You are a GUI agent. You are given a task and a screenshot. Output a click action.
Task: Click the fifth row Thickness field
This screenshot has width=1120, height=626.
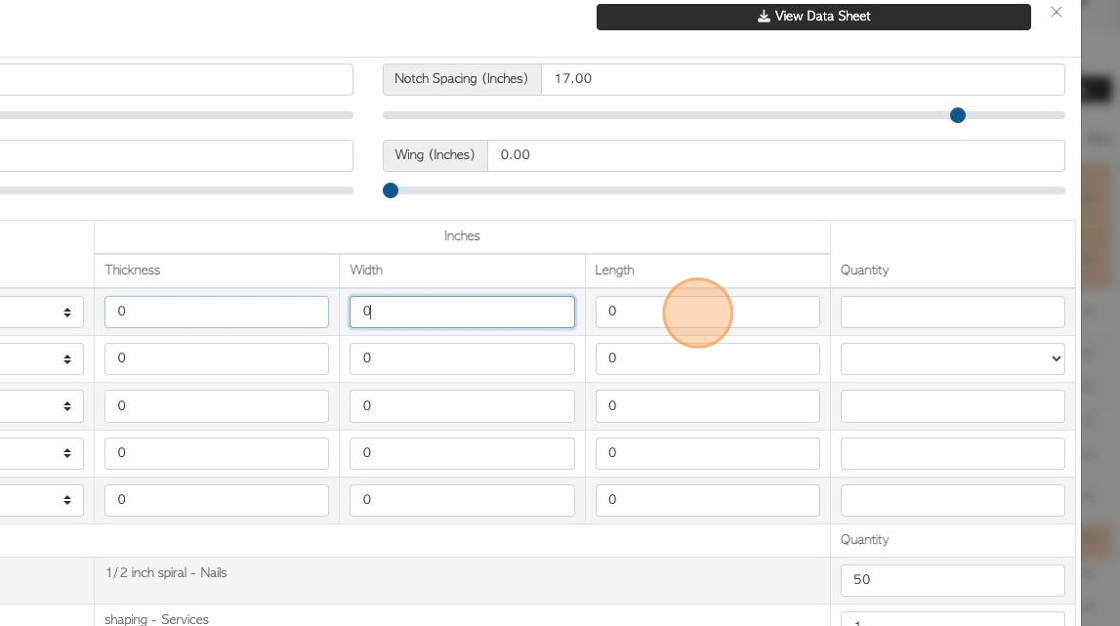216,501
